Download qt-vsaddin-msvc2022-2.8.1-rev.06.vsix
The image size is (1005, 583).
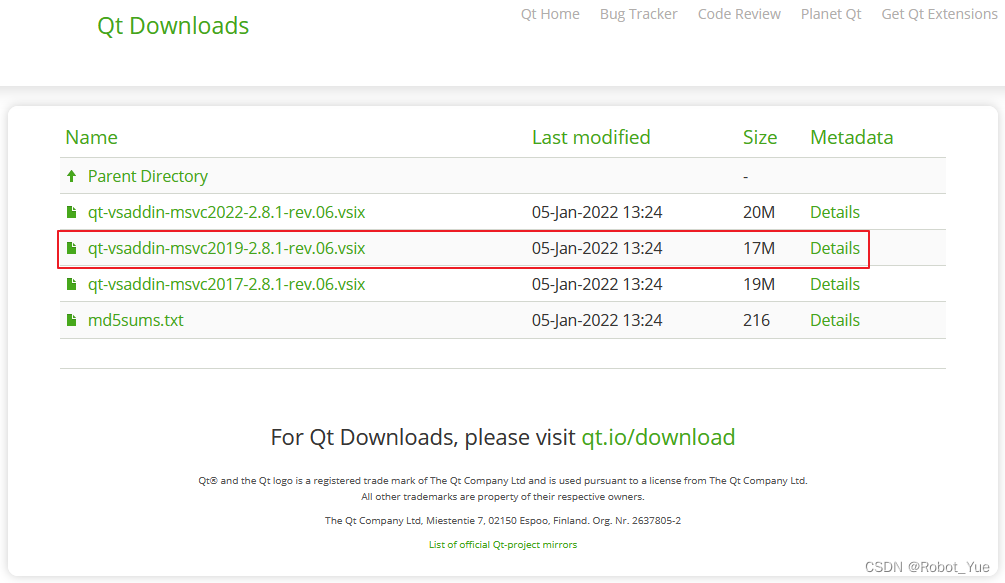pyautogui.click(x=226, y=212)
